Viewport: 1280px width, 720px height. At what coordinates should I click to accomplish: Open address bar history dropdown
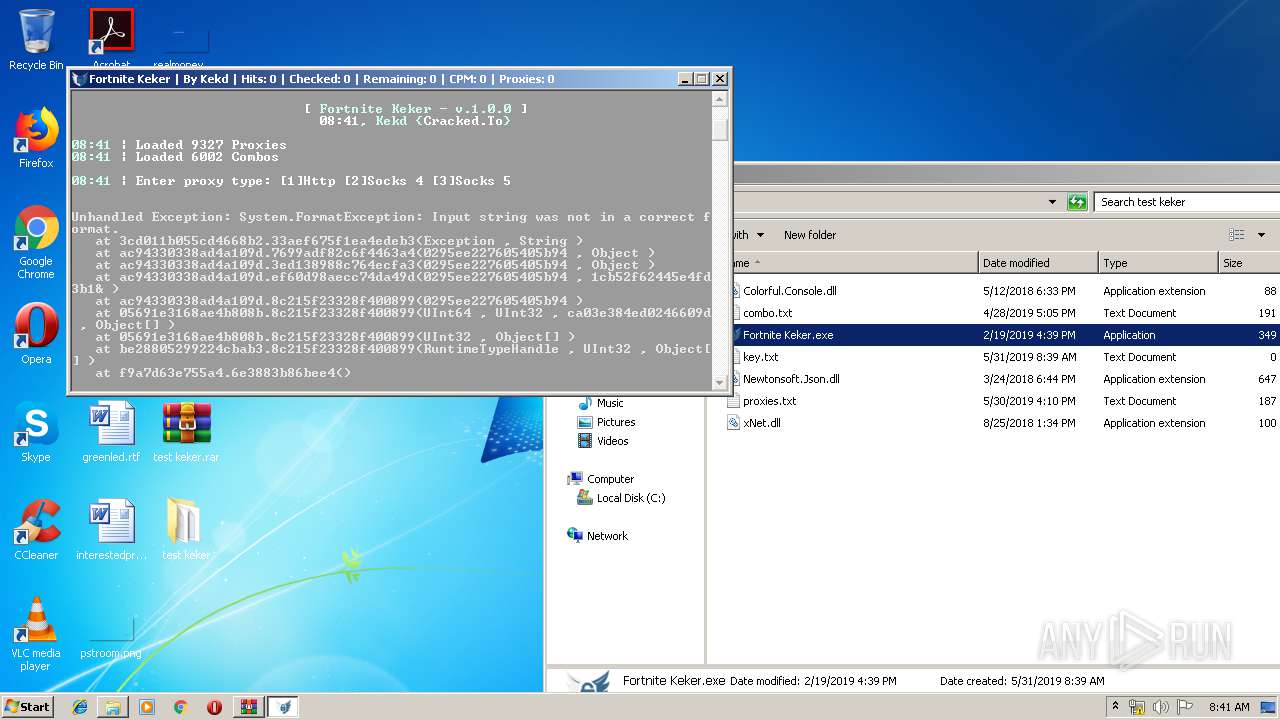pyautogui.click(x=1052, y=202)
